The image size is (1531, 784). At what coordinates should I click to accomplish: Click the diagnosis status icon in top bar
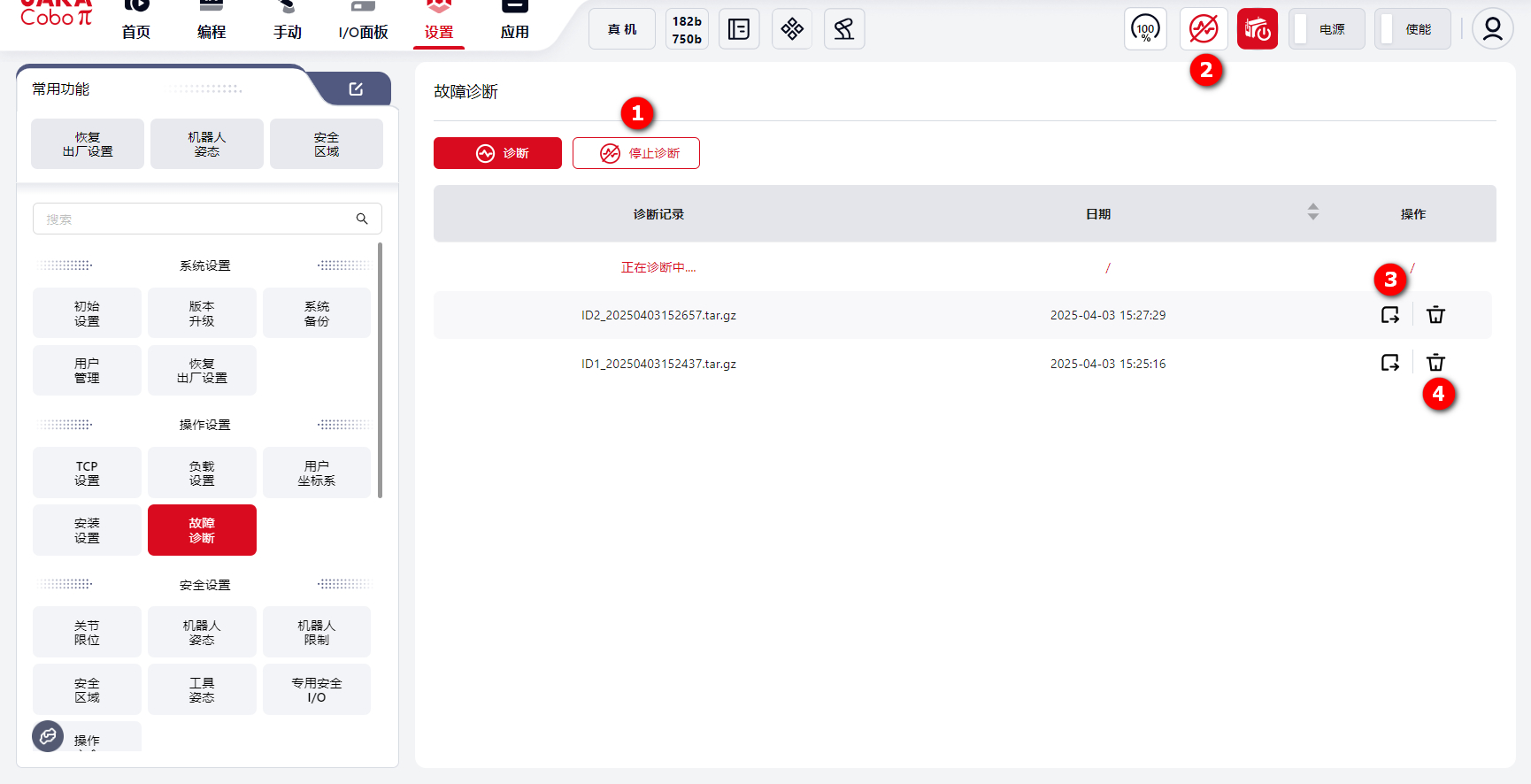[x=1204, y=29]
